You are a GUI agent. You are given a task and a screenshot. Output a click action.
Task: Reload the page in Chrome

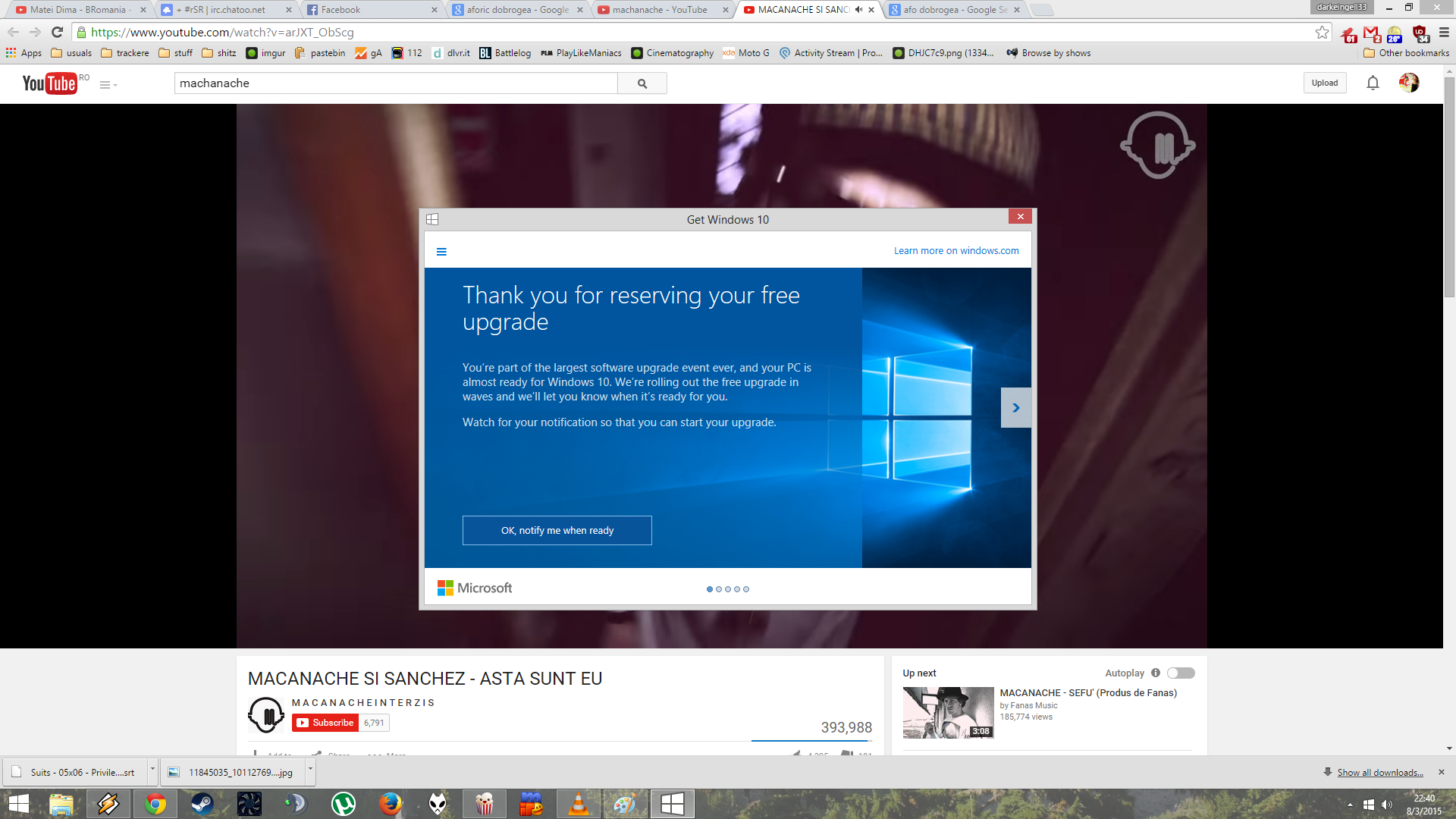57,32
